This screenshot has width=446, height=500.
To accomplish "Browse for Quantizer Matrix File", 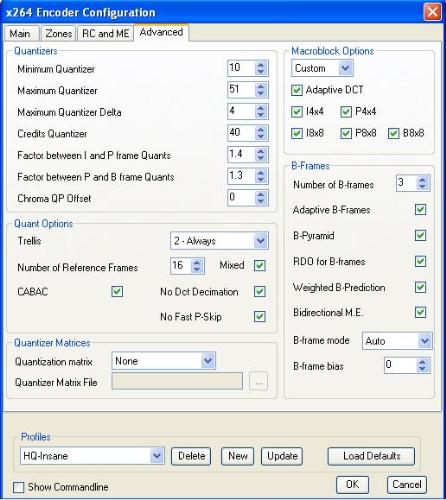I will coord(258,381).
